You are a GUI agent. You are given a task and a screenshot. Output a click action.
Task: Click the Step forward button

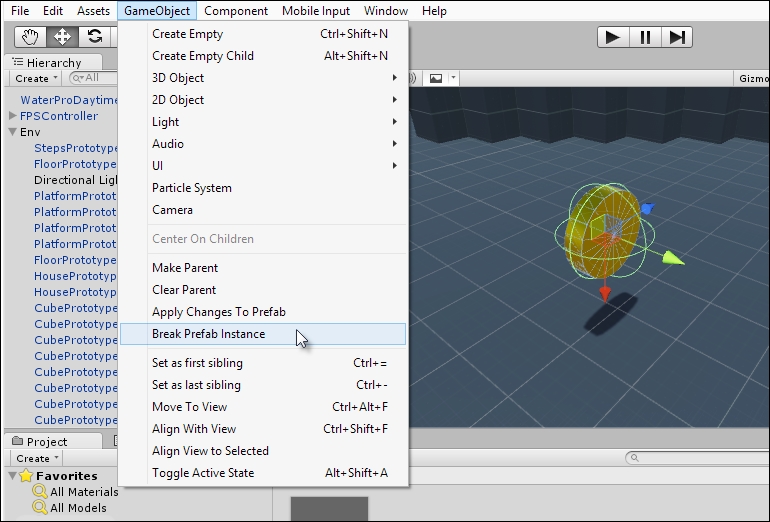[x=677, y=37]
